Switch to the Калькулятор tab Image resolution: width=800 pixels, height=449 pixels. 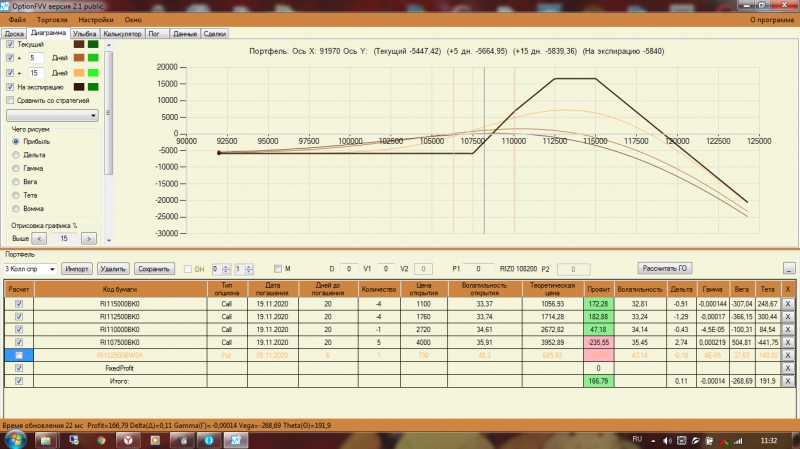[122, 34]
